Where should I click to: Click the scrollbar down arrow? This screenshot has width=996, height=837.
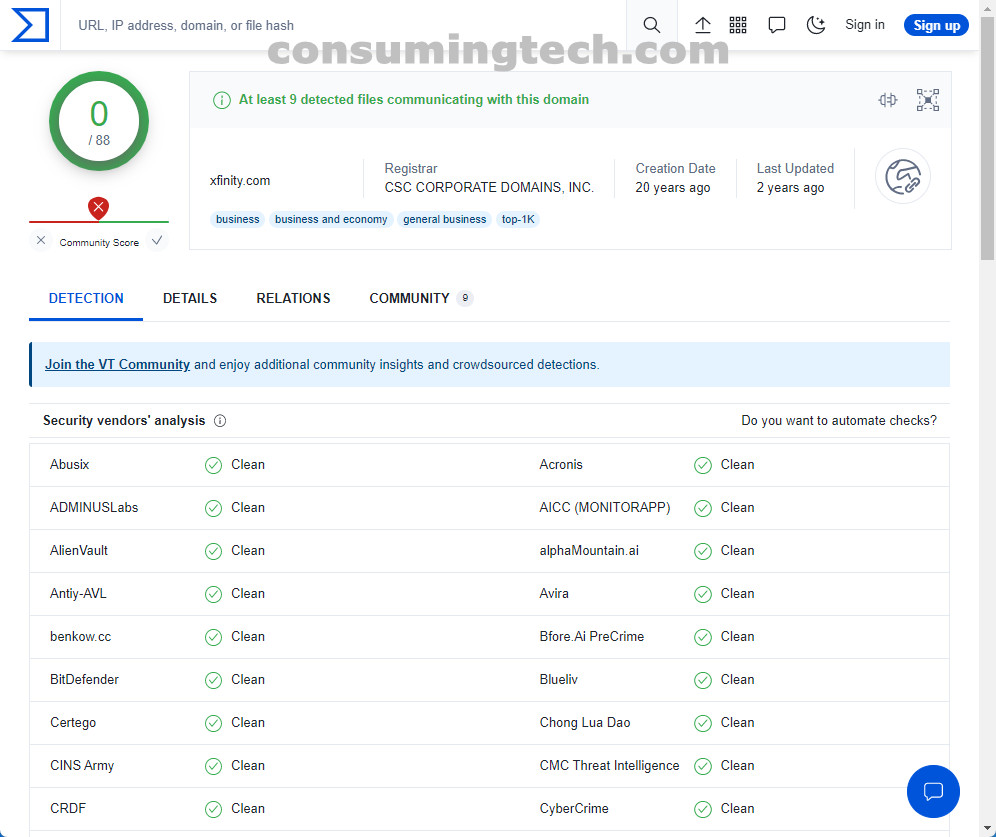click(x=987, y=828)
